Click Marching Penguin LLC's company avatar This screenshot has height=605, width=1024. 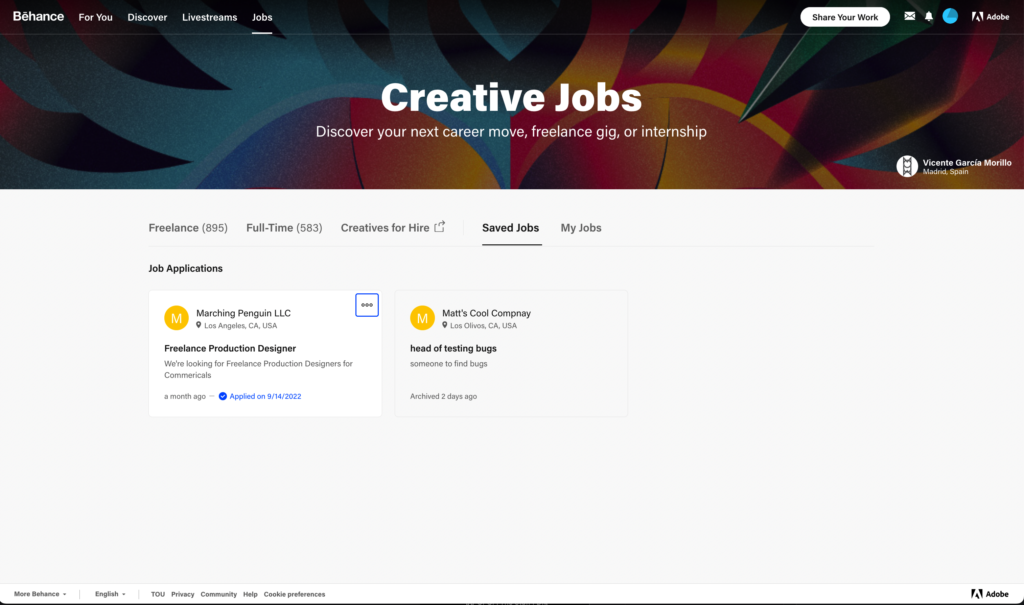point(177,318)
